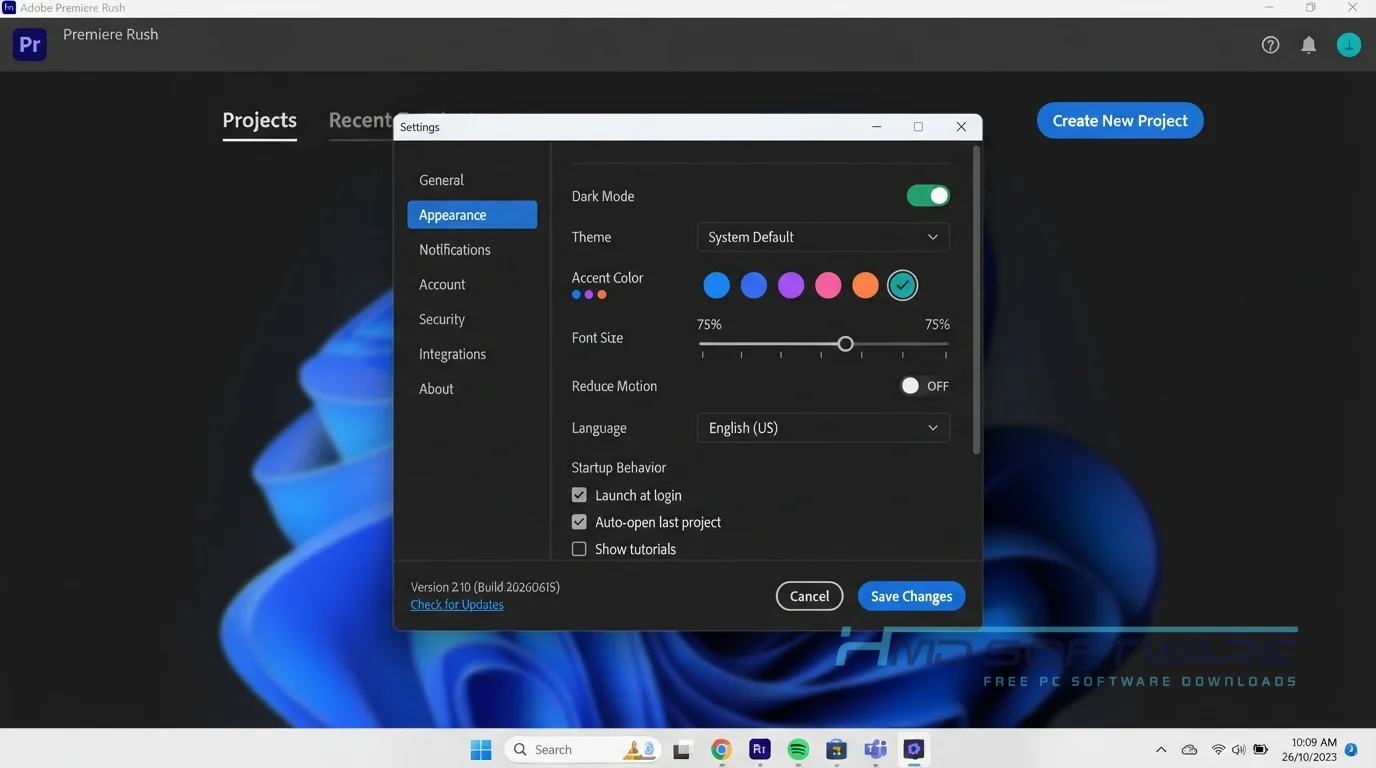The width and height of the screenshot is (1376, 768).
Task: Open Premiere Rush taskbar icon
Action: click(760, 749)
